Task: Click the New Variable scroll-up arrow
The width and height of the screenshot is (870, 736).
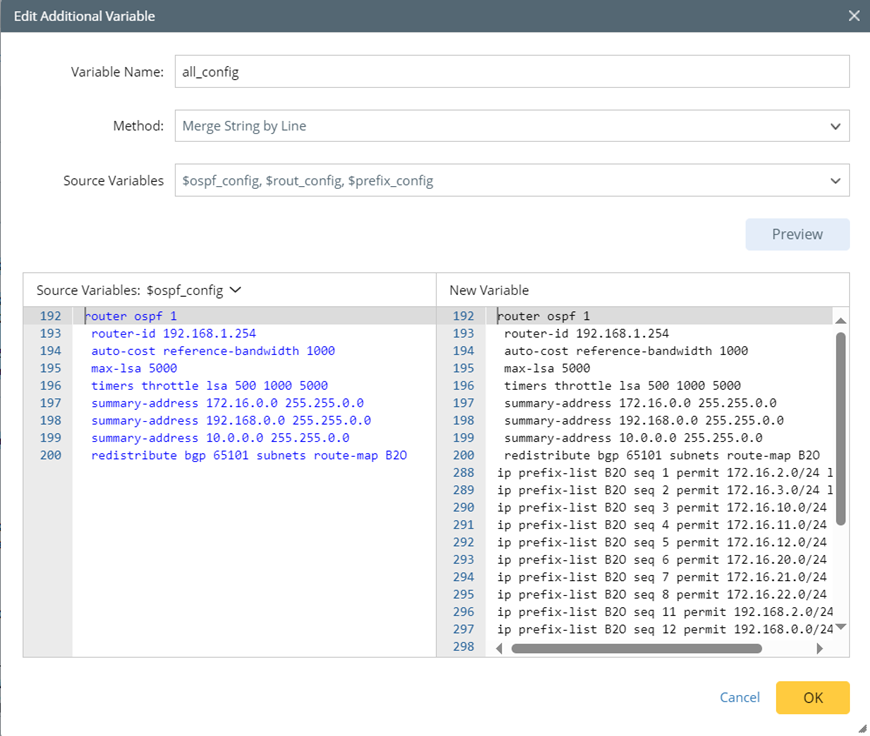Action: coord(841,320)
